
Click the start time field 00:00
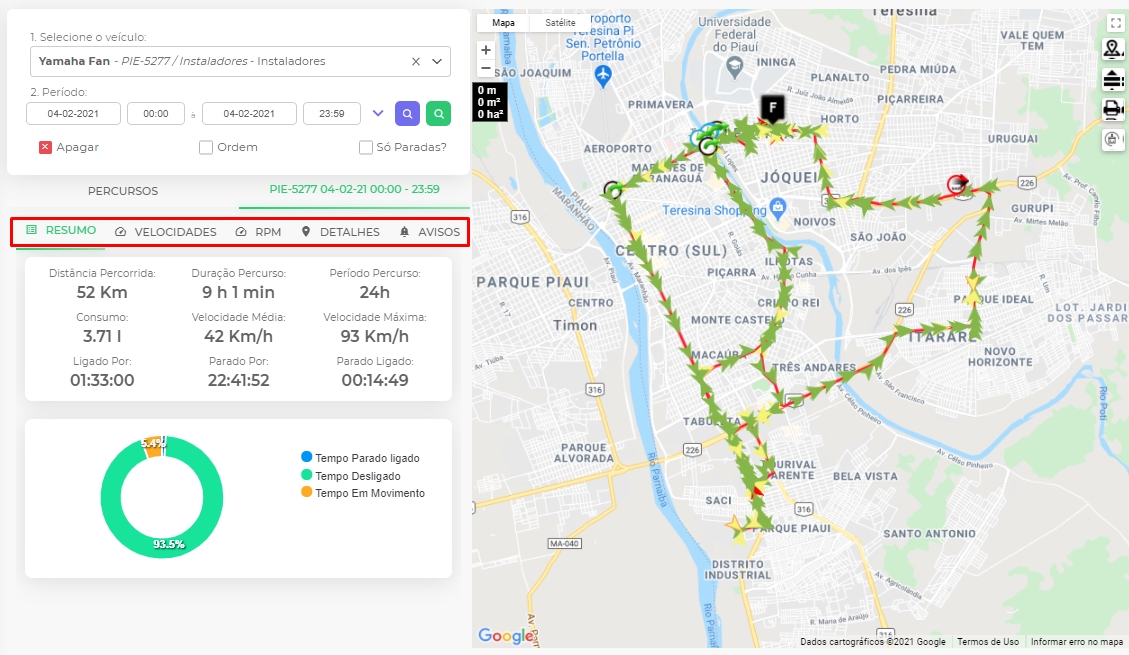coord(156,113)
